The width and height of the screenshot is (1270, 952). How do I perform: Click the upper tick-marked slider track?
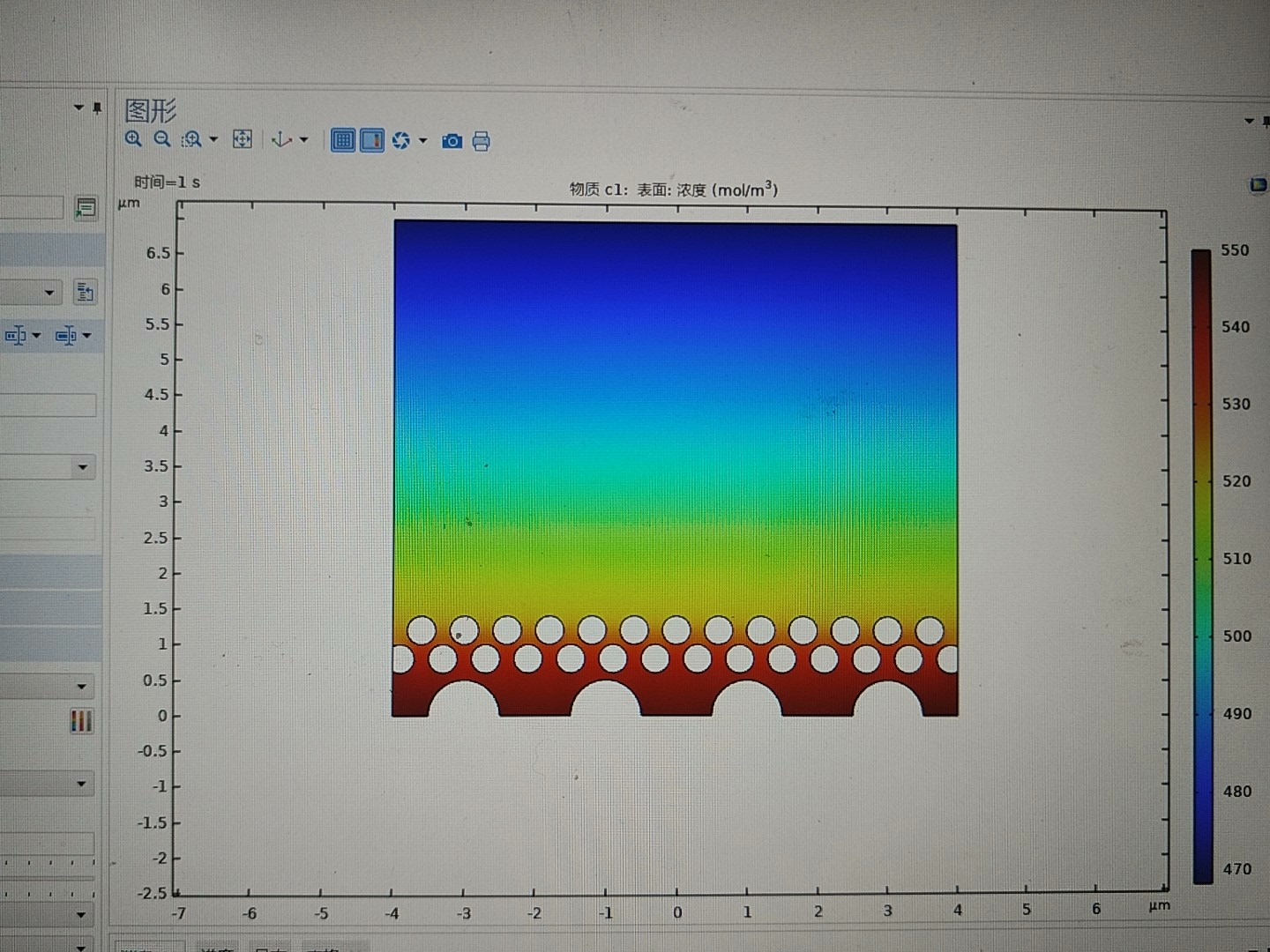point(47,861)
